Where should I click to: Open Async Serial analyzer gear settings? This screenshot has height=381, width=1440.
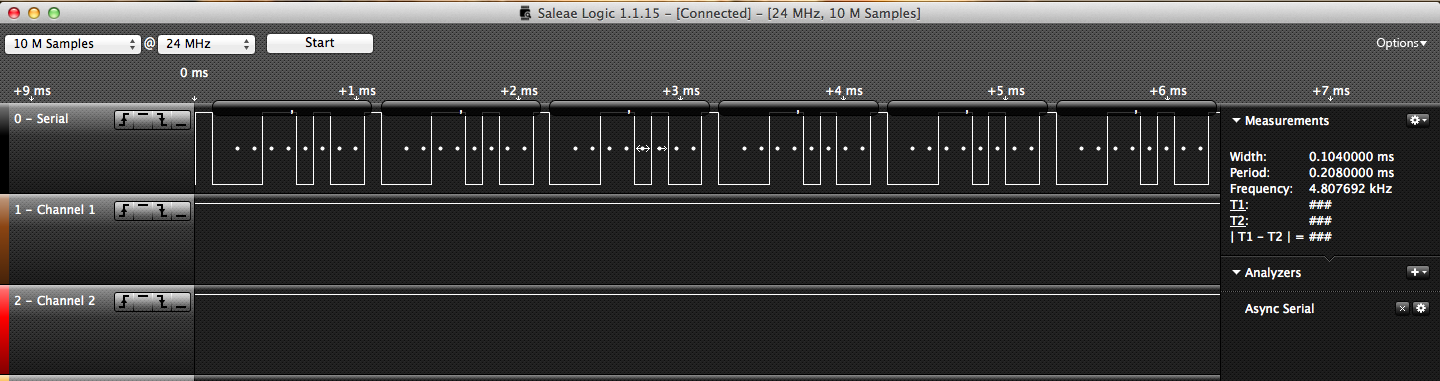(x=1420, y=308)
